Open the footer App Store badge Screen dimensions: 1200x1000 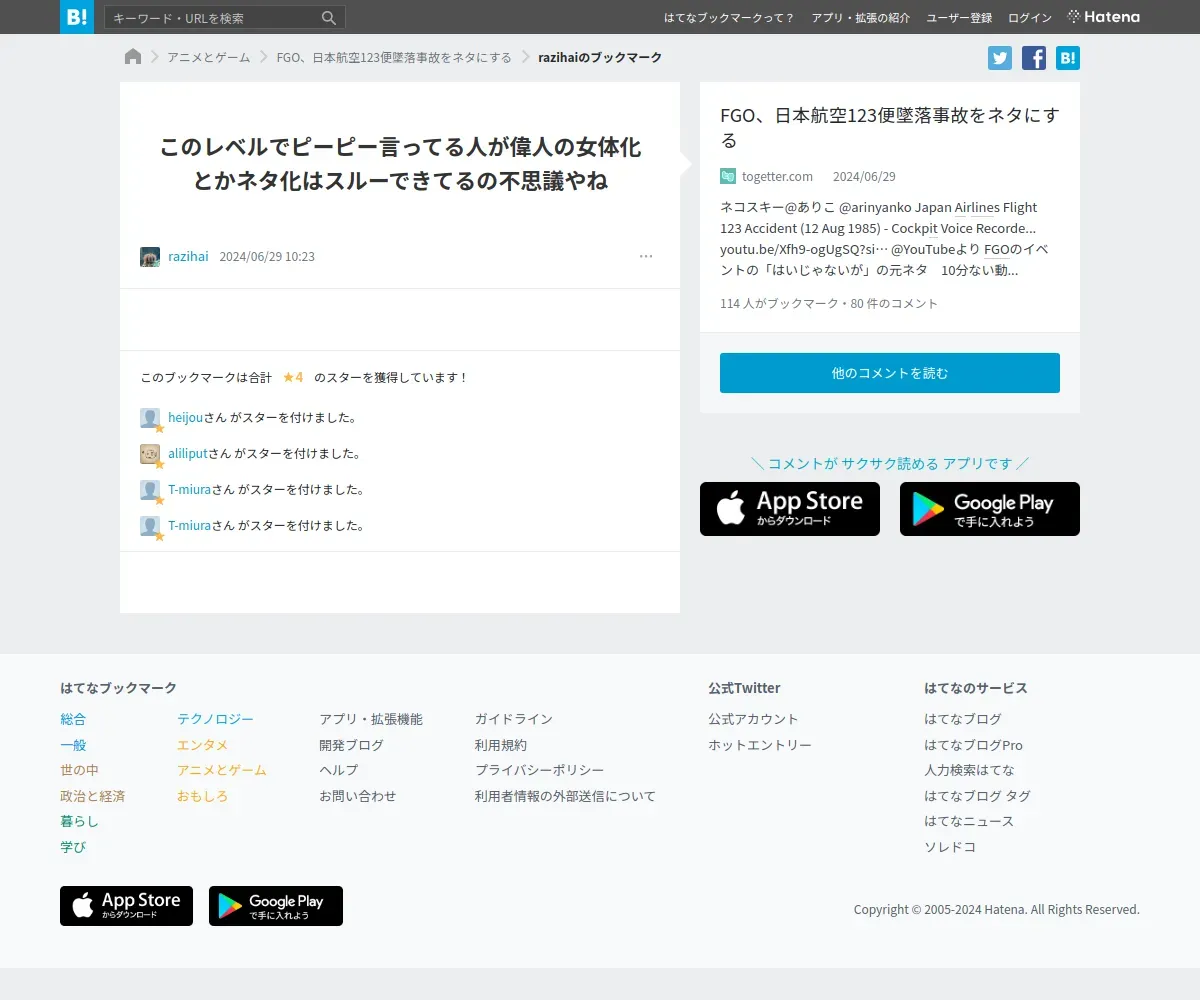(x=126, y=906)
